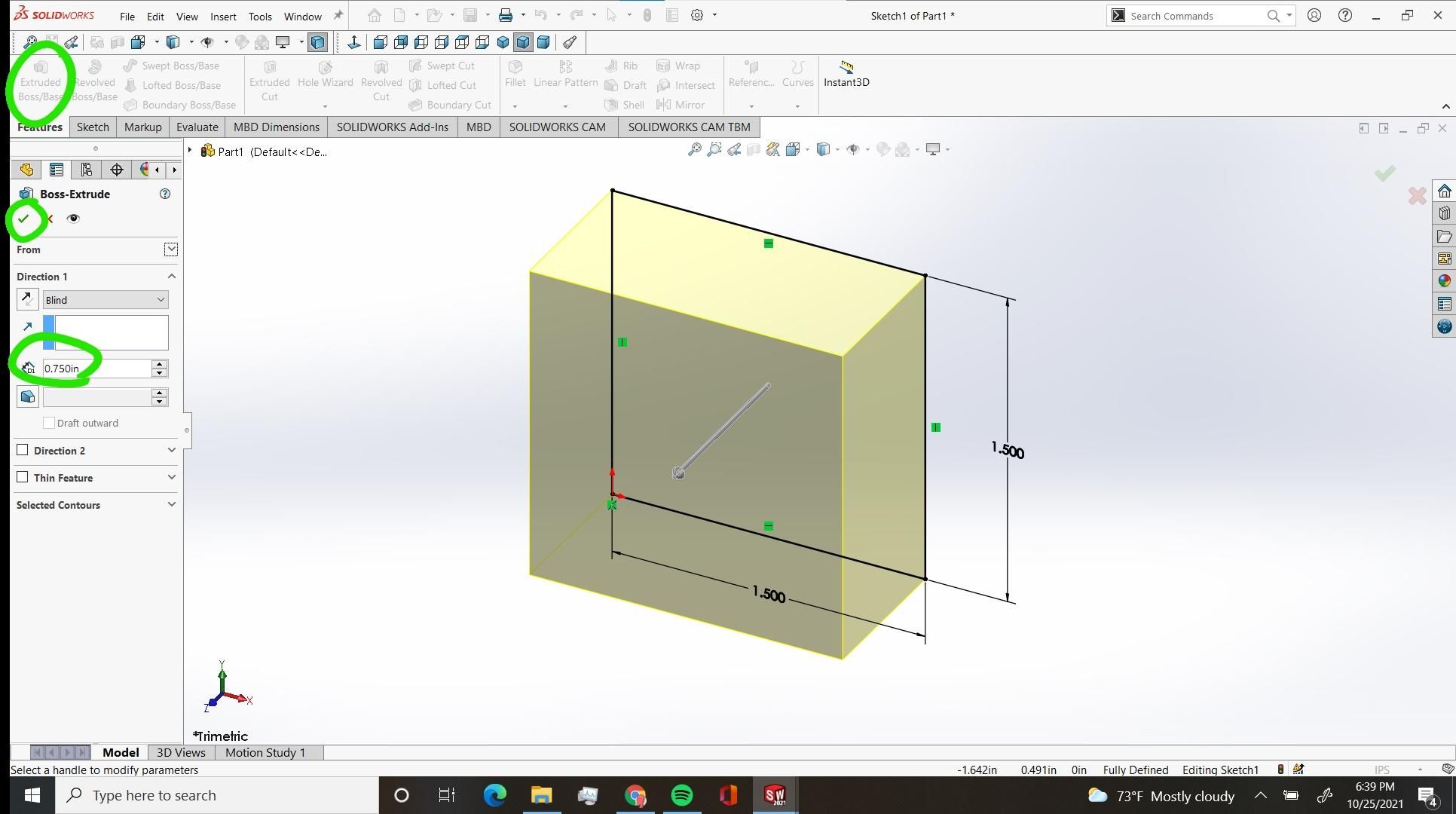Click the depth value field showing 0.750in

(x=96, y=369)
